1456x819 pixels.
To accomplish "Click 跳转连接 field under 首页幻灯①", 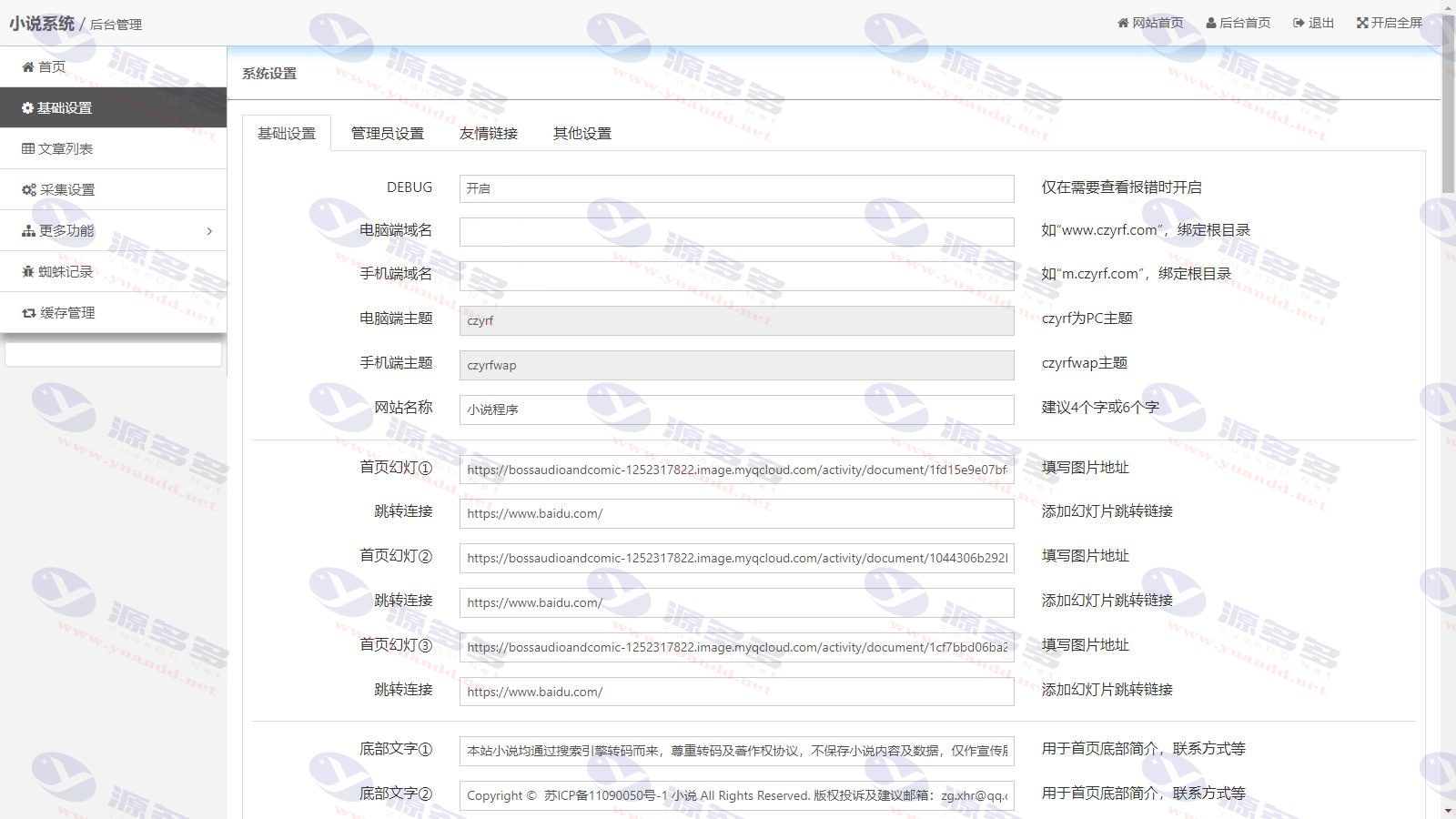I will 736,513.
